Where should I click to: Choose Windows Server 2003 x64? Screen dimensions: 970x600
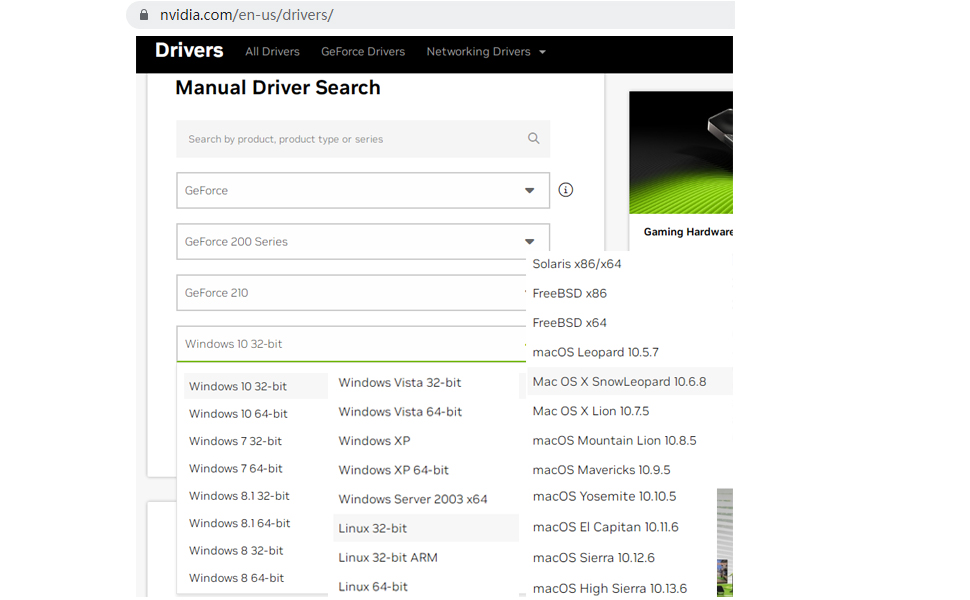pos(413,499)
